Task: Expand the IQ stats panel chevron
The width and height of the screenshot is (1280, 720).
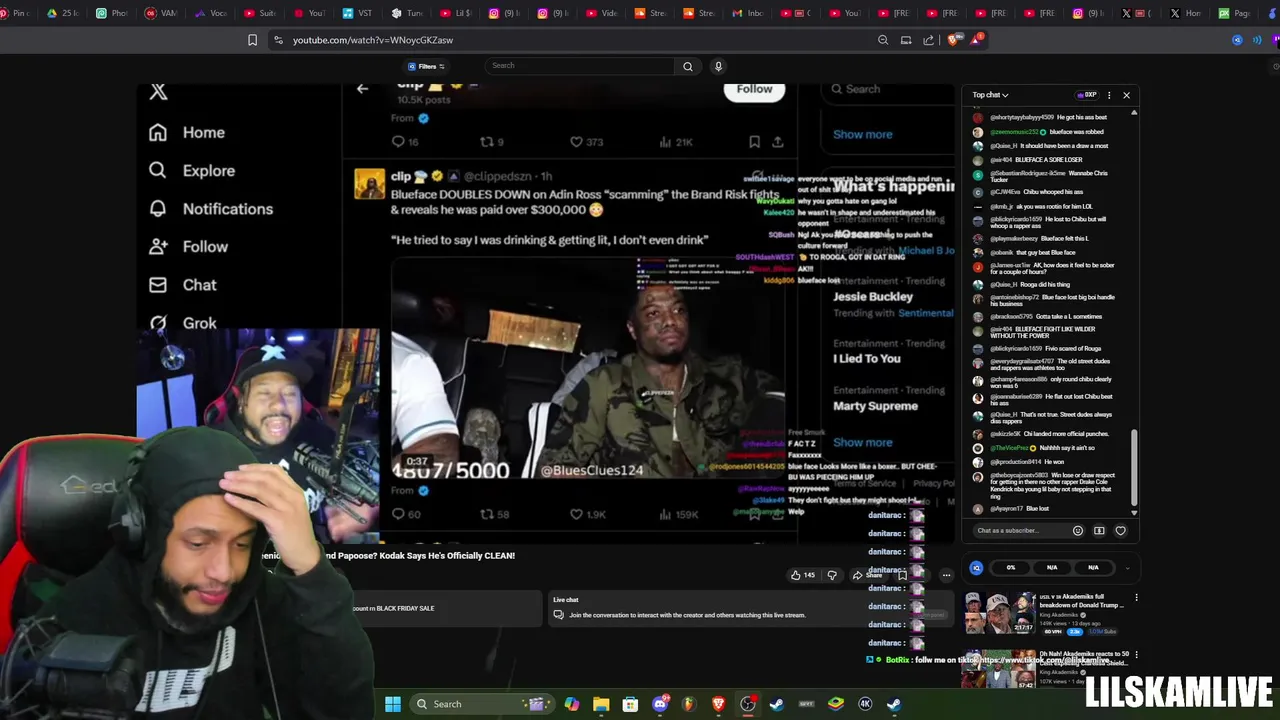Action: tap(1127, 568)
